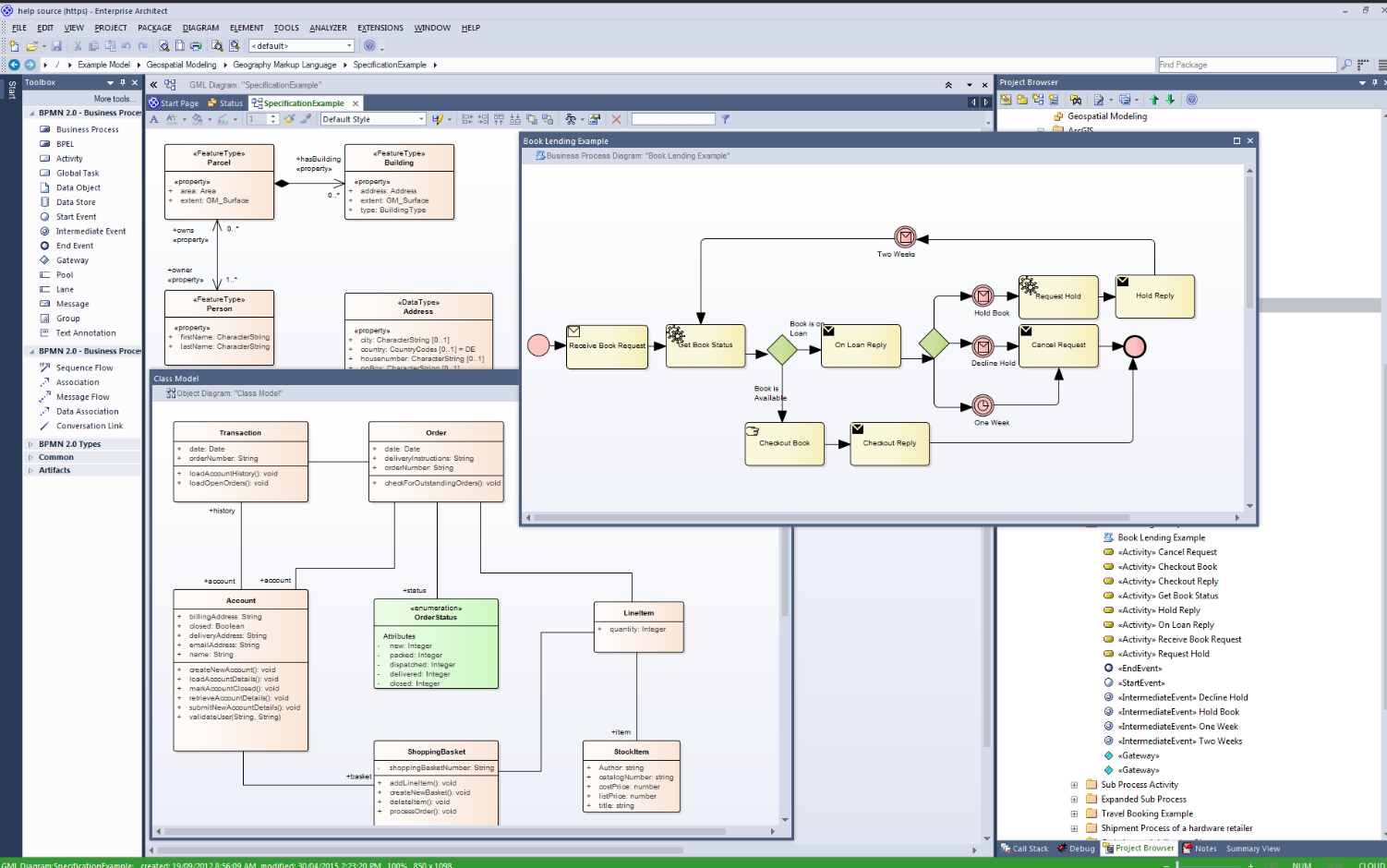Switch to the Notes tab
Screen dimensions: 1387x868
click(x=1200, y=849)
